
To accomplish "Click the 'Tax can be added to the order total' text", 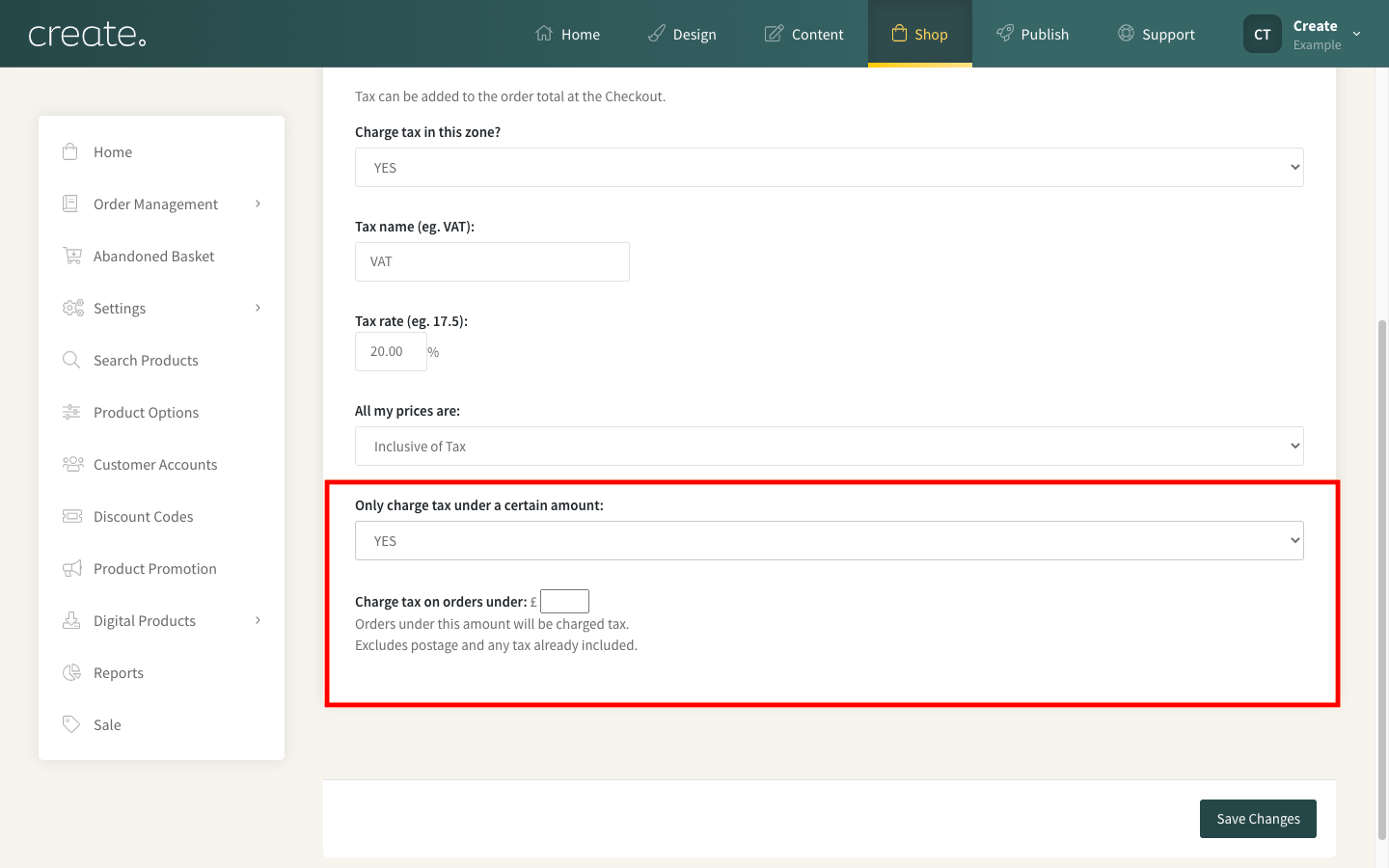I will click(x=510, y=96).
